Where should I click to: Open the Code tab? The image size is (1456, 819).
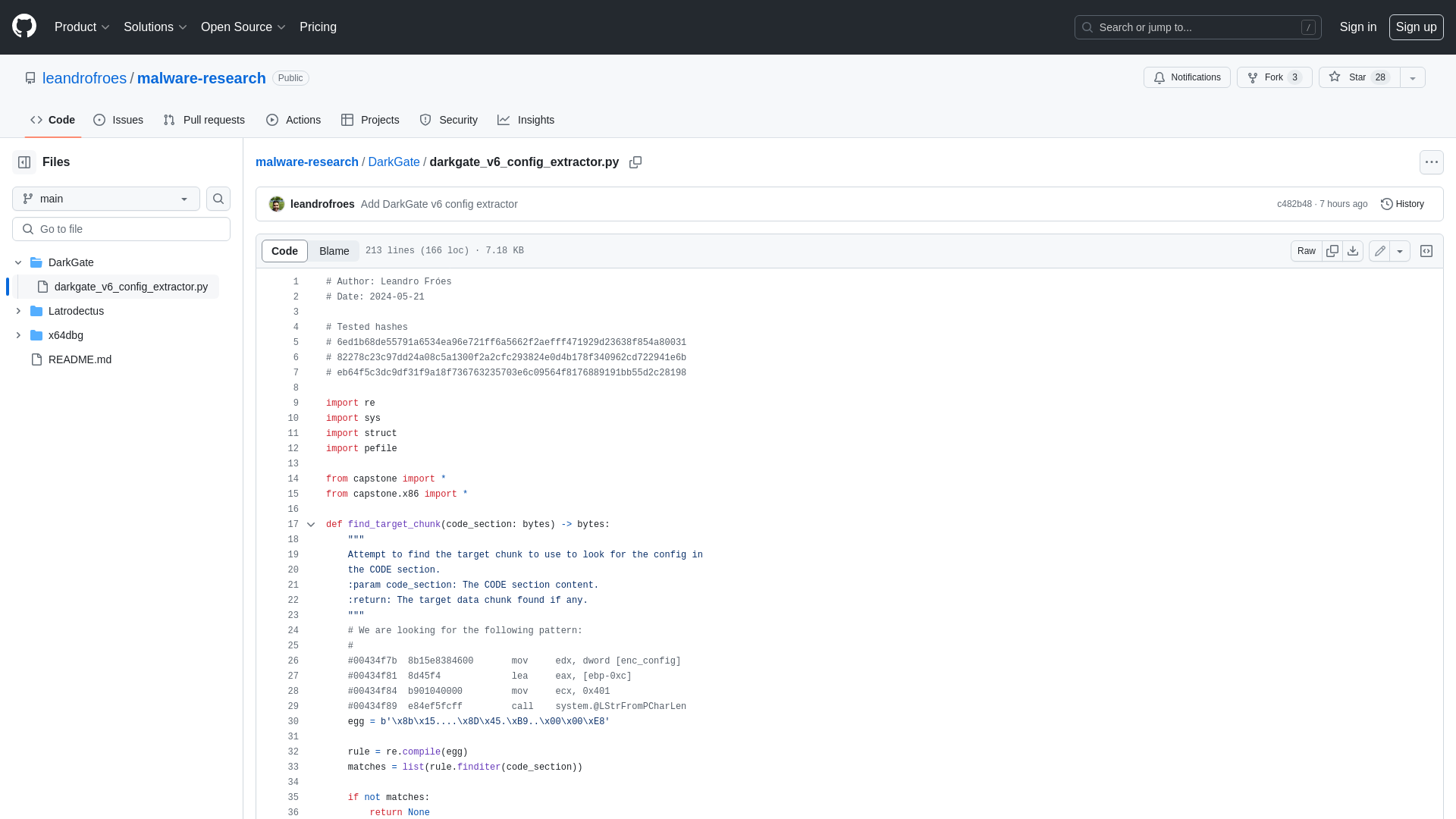pyautogui.click(x=53, y=120)
